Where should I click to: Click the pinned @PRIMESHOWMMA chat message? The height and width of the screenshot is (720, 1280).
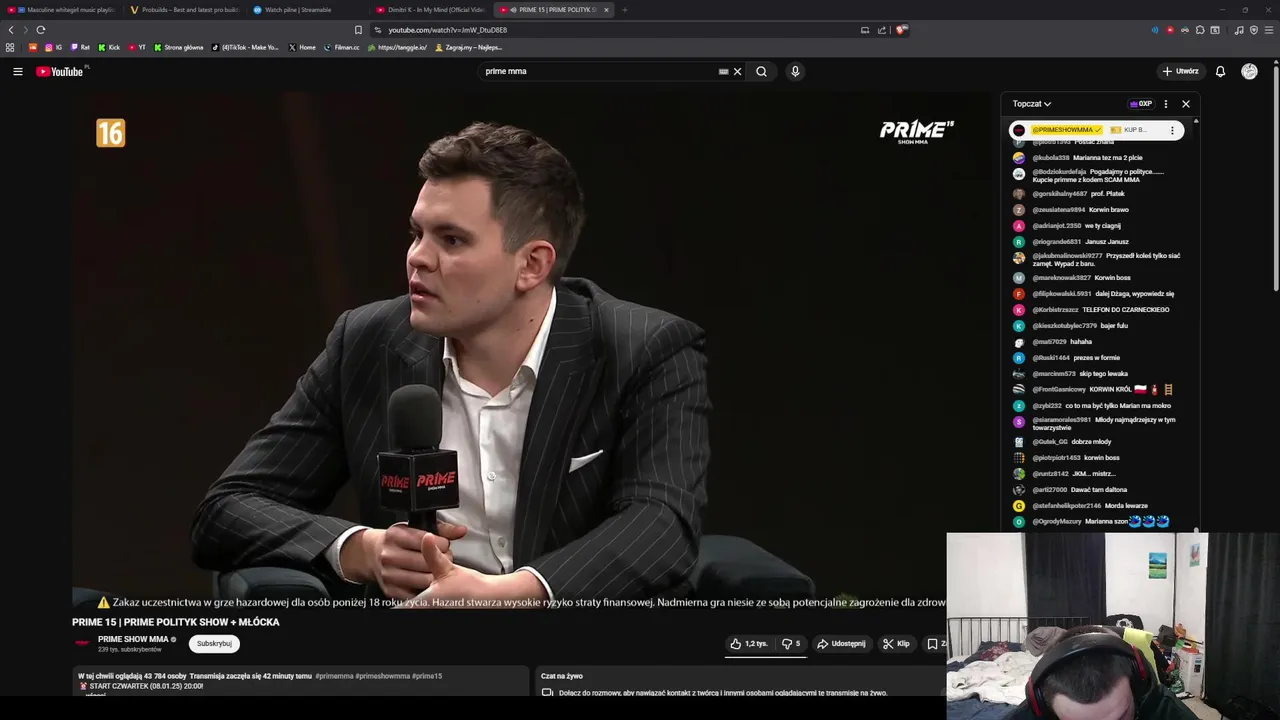click(1096, 130)
